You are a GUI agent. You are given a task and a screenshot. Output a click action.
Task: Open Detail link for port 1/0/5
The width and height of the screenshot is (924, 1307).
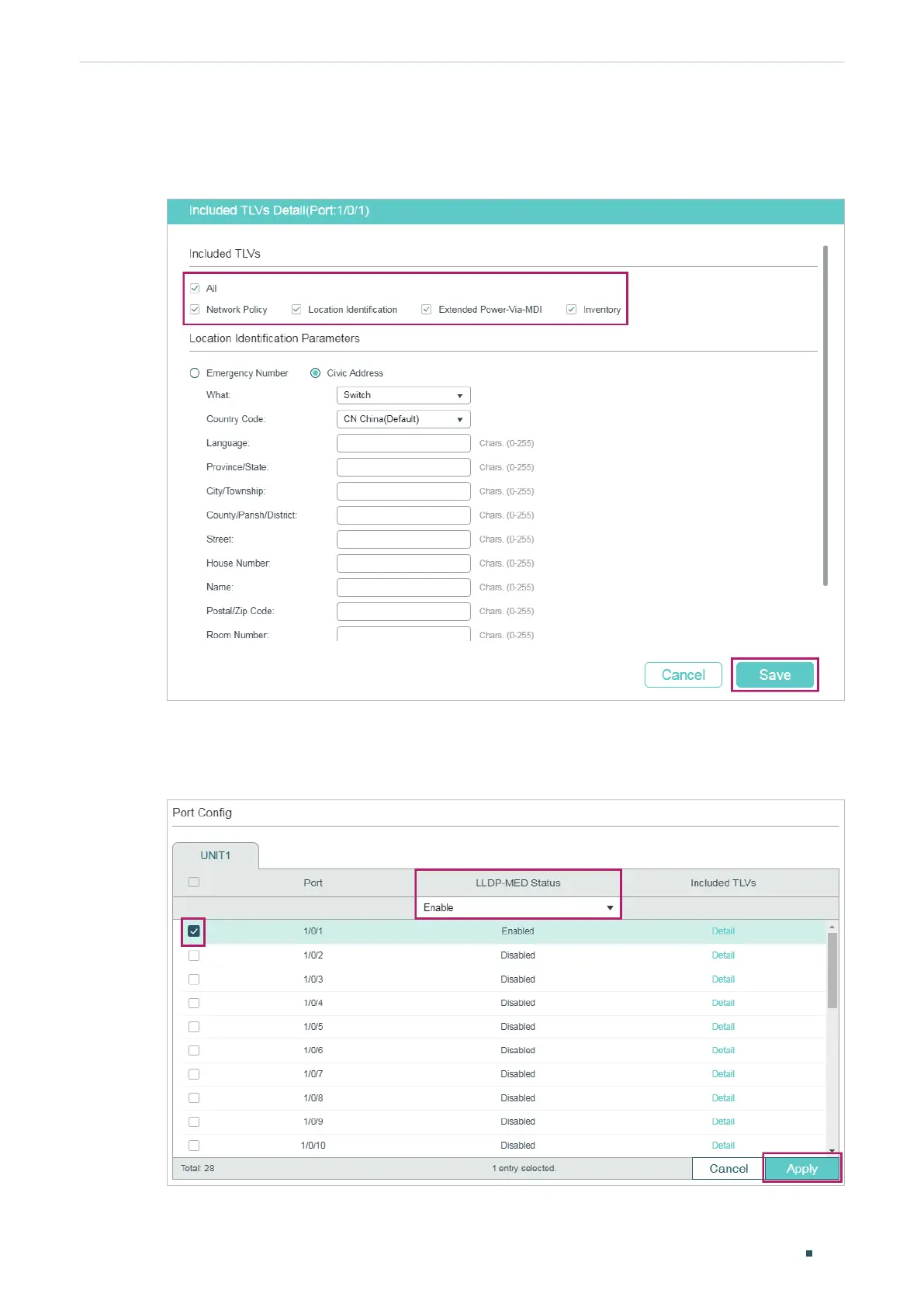click(x=723, y=1027)
